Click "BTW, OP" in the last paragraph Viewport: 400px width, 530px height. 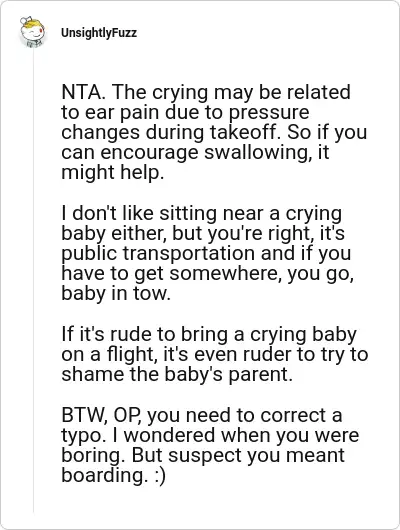[103, 415]
